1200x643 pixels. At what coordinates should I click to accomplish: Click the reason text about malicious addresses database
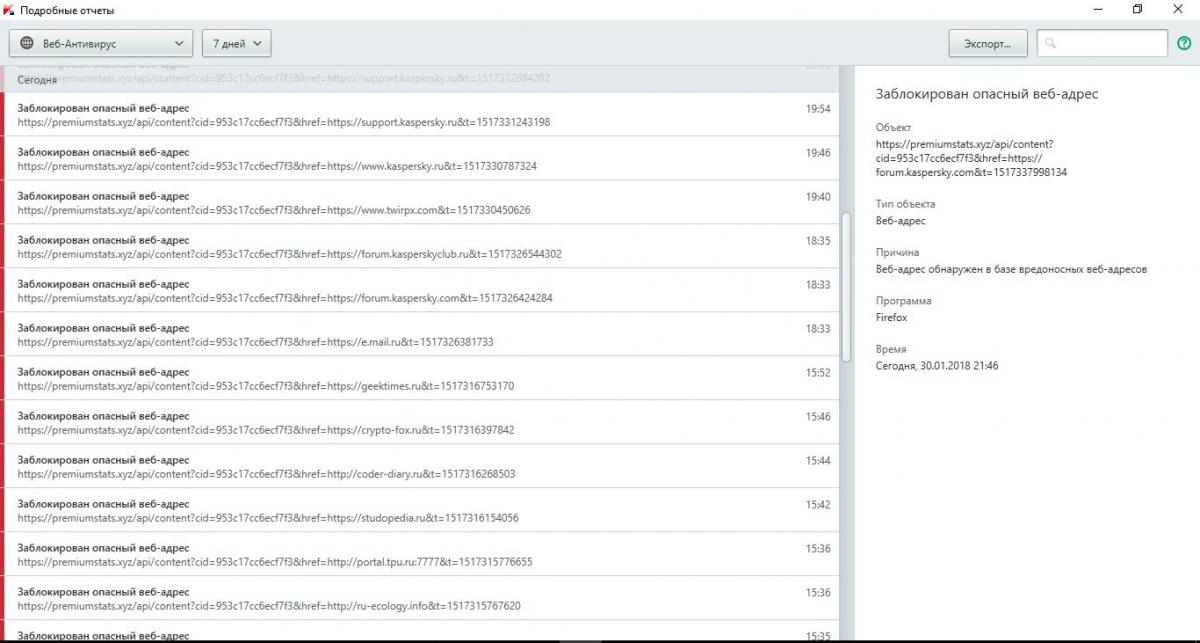pos(1011,269)
